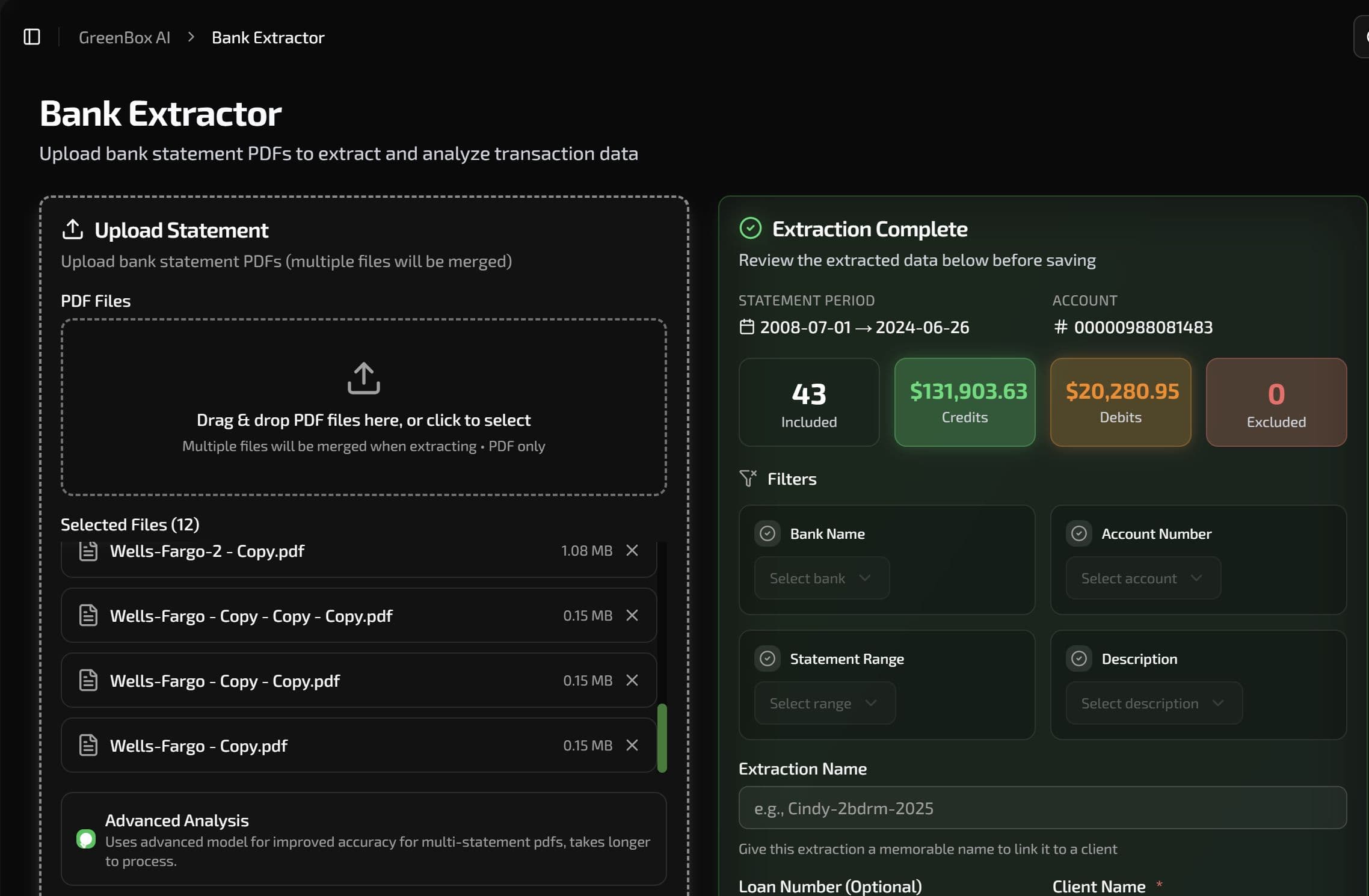Toggle the Advanced Analysis switch
The image size is (1369, 896).
tap(86, 839)
